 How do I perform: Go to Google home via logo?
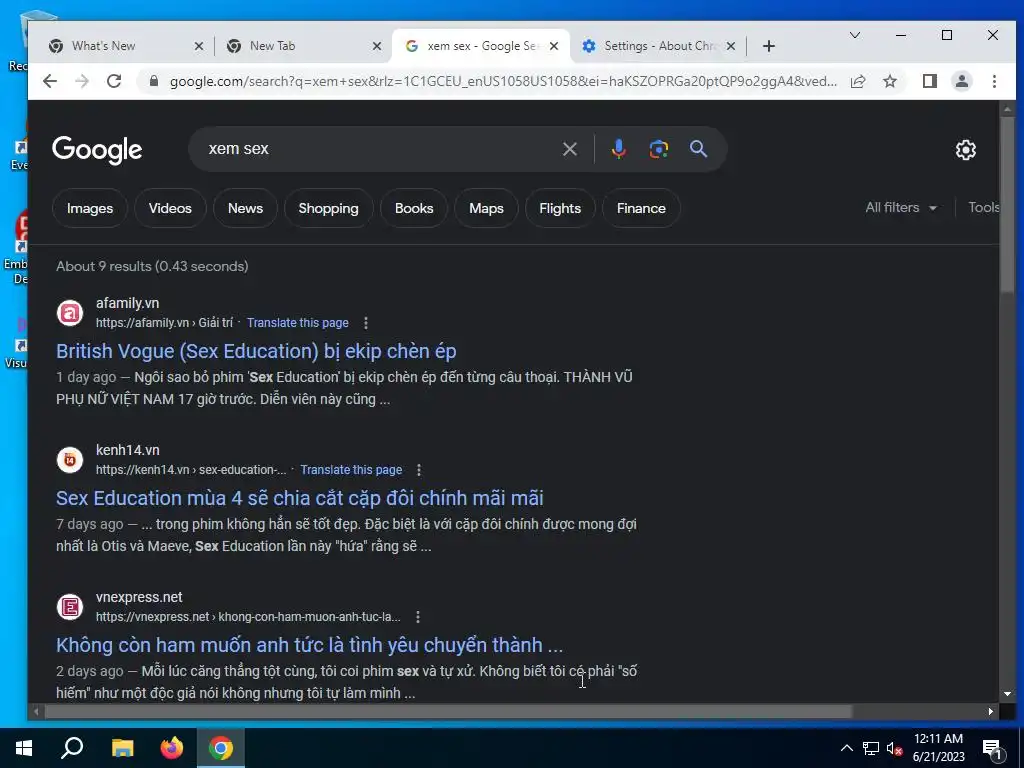[97, 150]
